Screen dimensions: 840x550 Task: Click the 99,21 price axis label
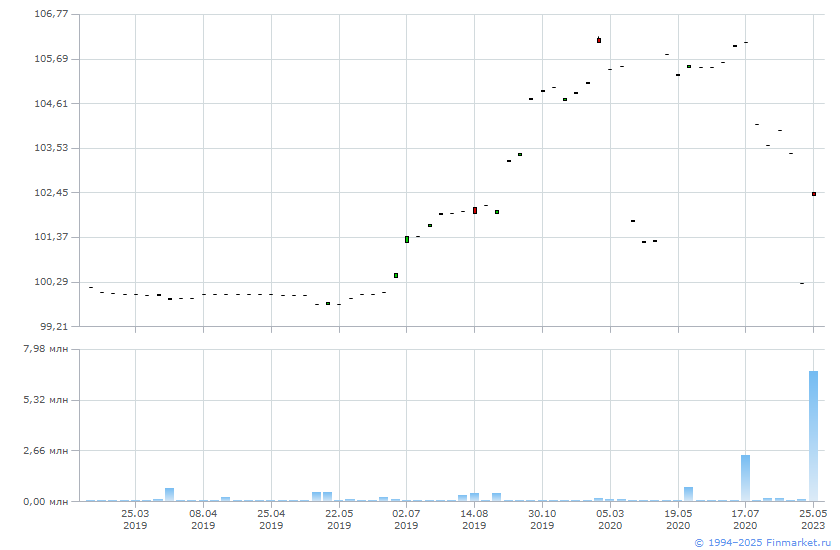coord(54,326)
